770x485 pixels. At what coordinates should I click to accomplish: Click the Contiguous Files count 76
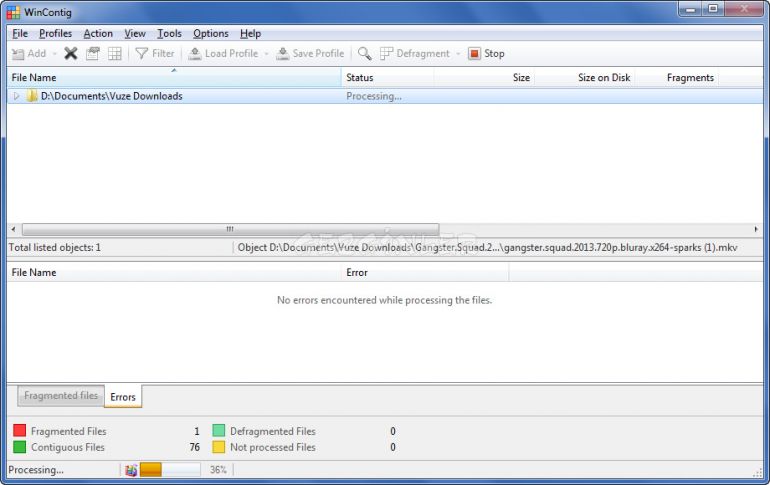[194, 447]
